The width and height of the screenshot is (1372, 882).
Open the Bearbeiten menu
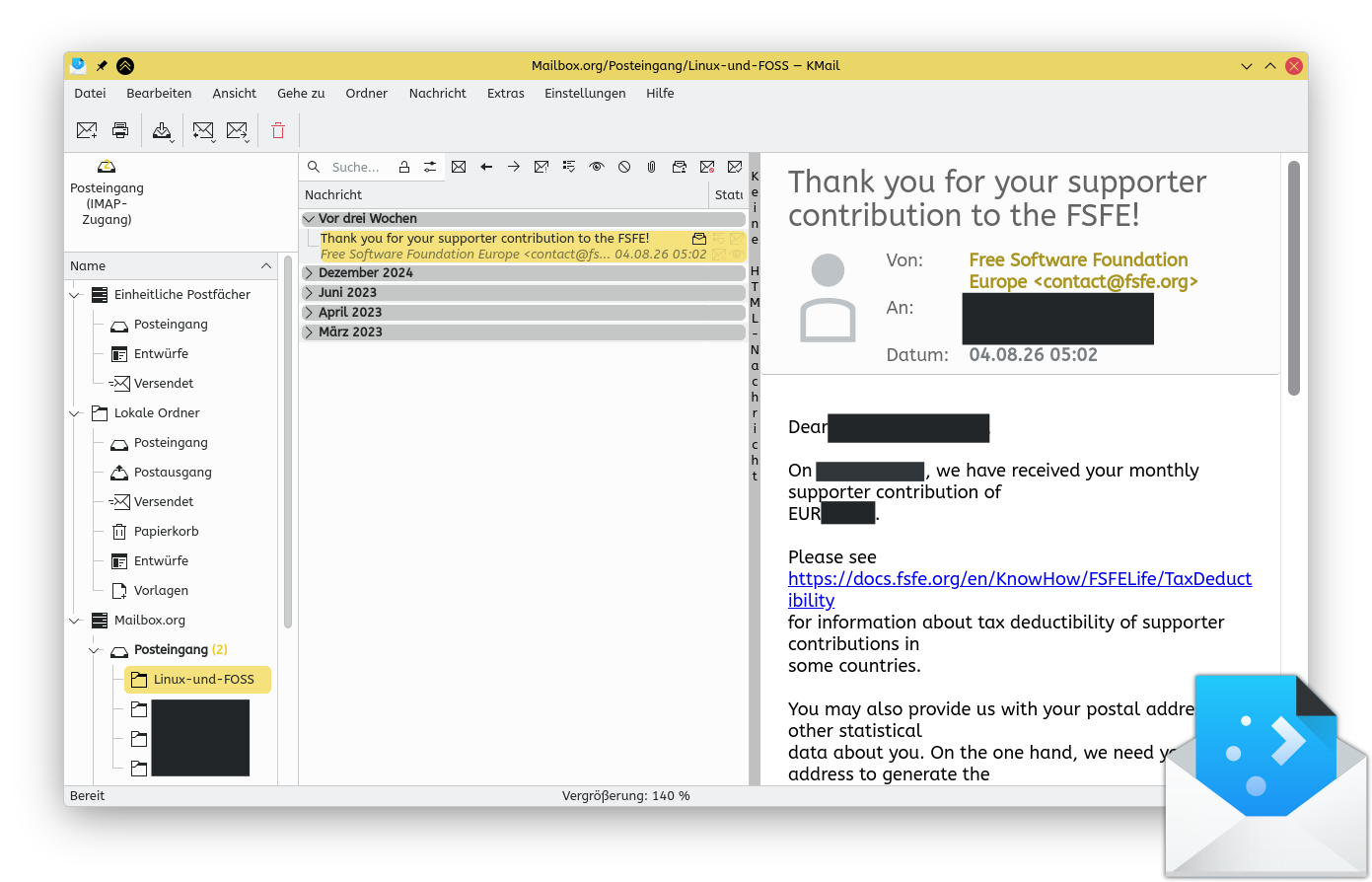[159, 94]
